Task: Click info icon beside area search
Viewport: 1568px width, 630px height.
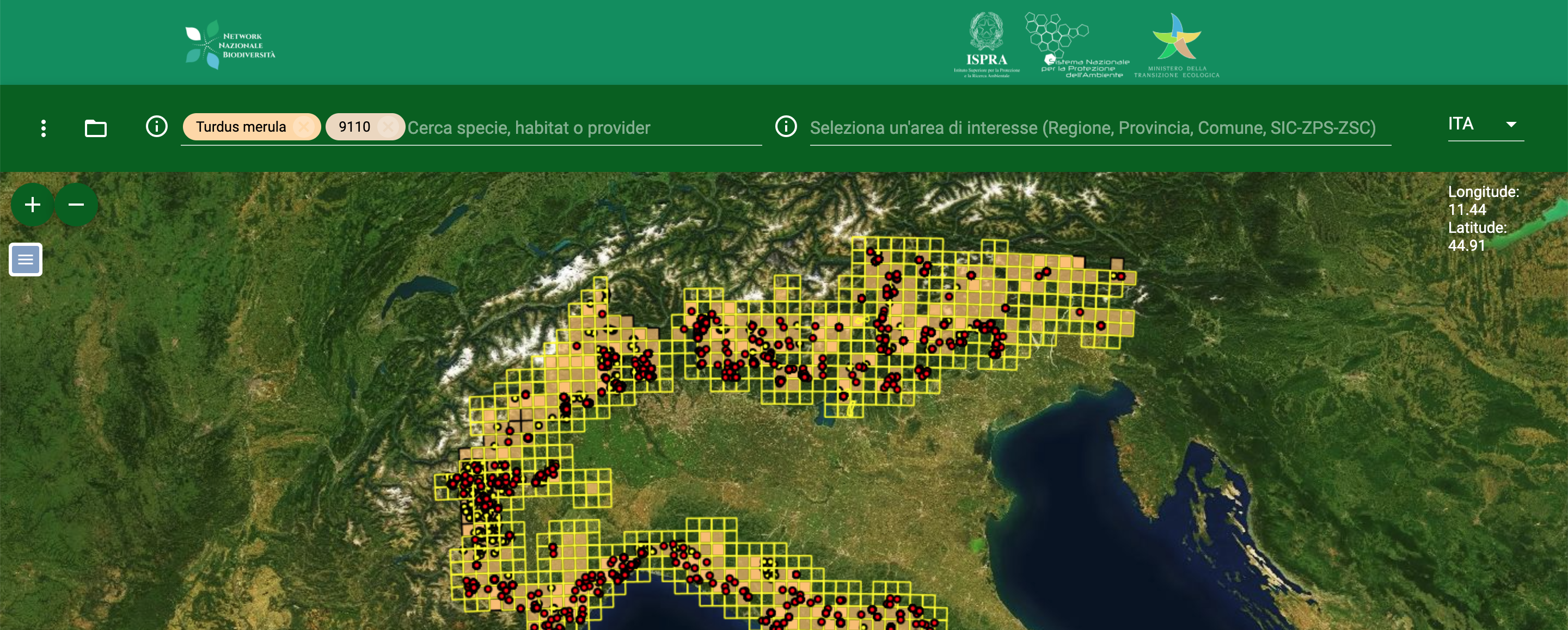Action: pos(786,126)
